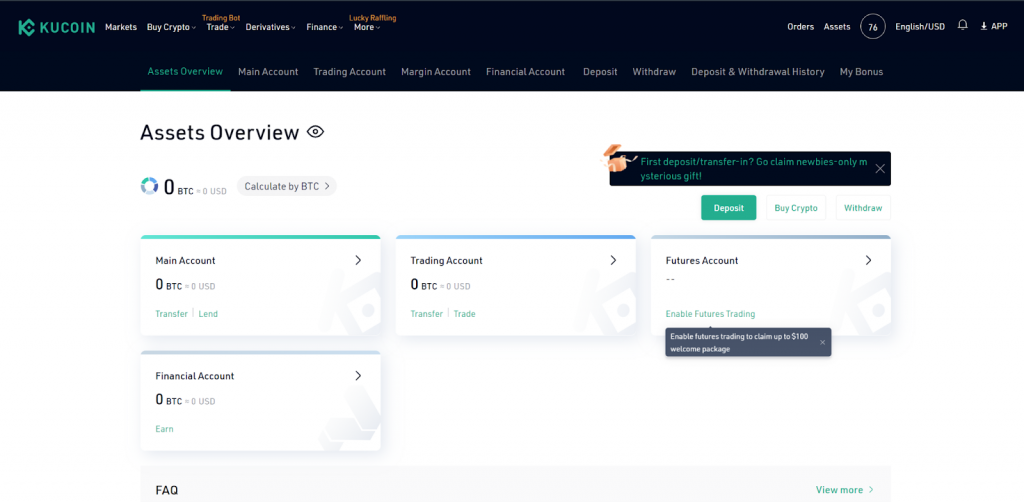This screenshot has width=1024, height=502.
Task: Click the newbies-only mysterious gift banner text
Action: point(754,168)
